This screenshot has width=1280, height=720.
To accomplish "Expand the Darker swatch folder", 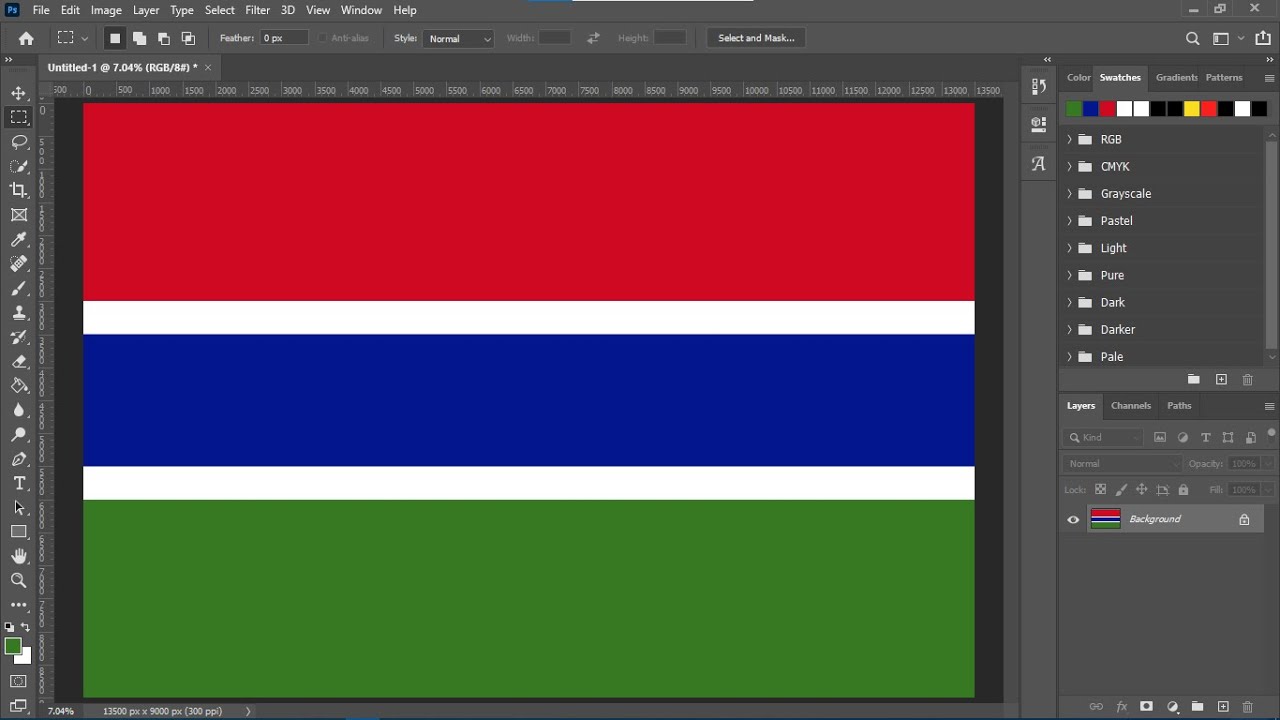I will [x=1069, y=329].
